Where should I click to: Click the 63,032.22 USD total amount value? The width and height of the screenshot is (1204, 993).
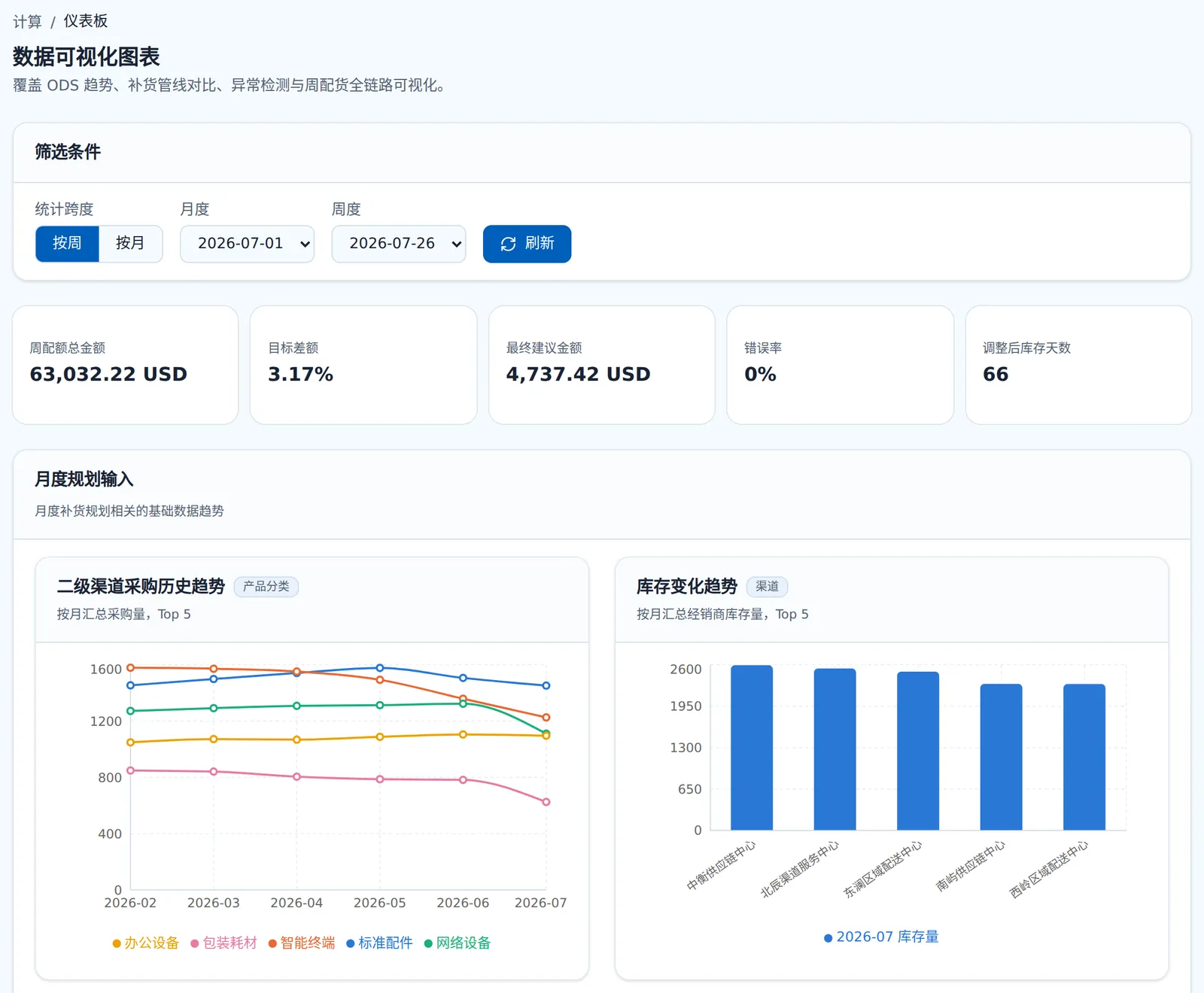click(108, 374)
